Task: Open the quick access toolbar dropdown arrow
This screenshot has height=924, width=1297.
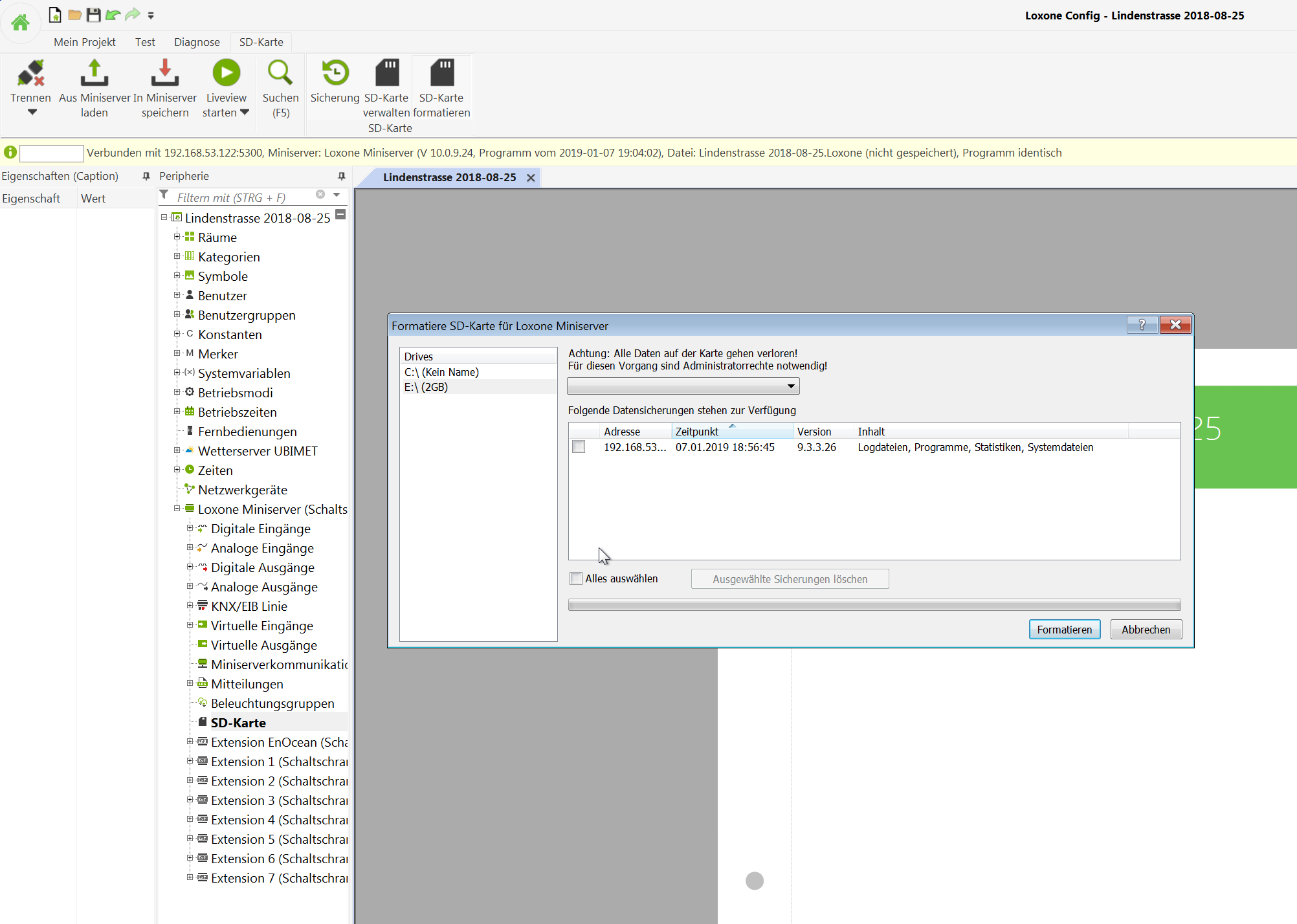Action: [x=151, y=16]
